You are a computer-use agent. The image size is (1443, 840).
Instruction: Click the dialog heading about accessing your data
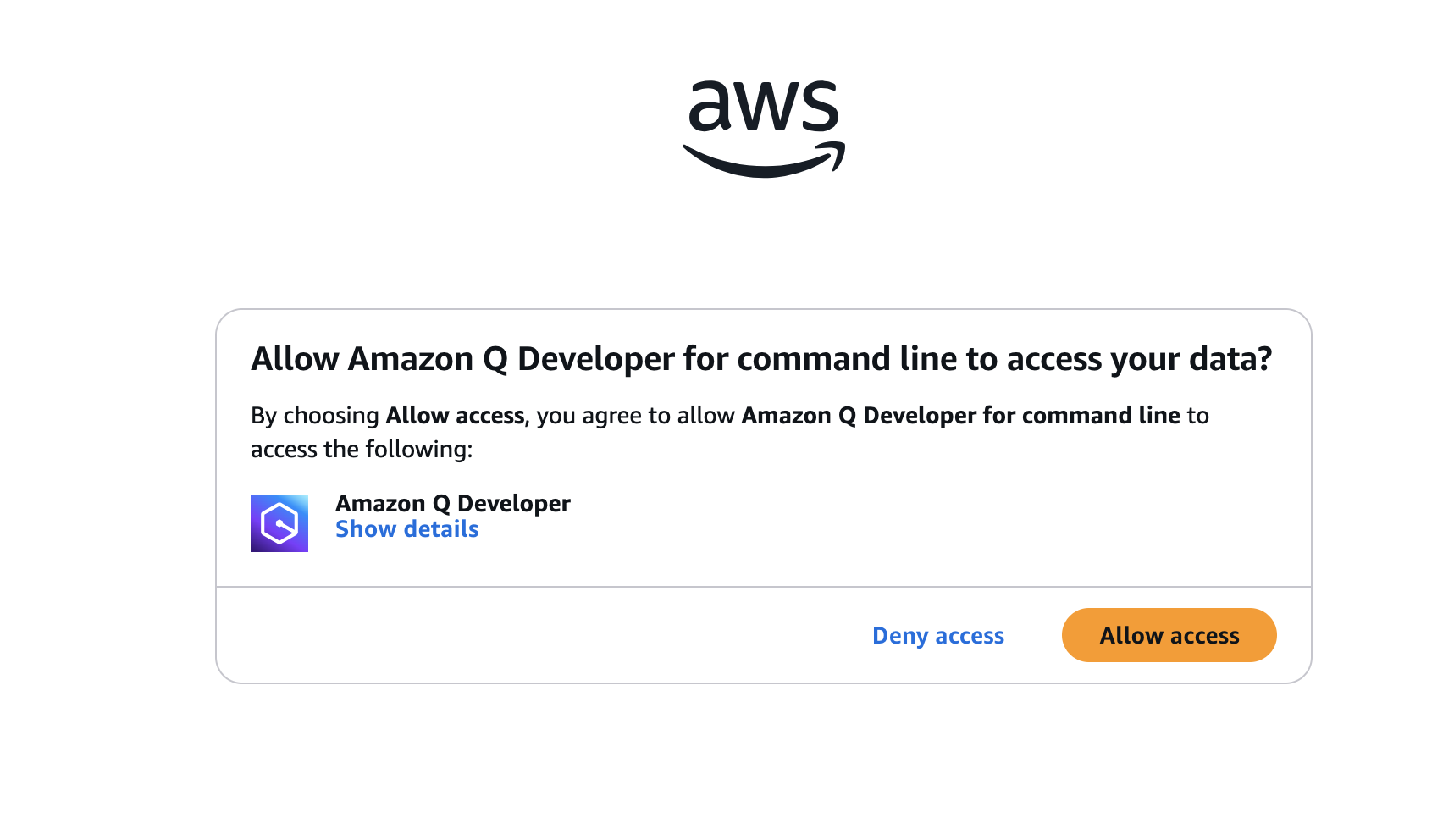[761, 359]
